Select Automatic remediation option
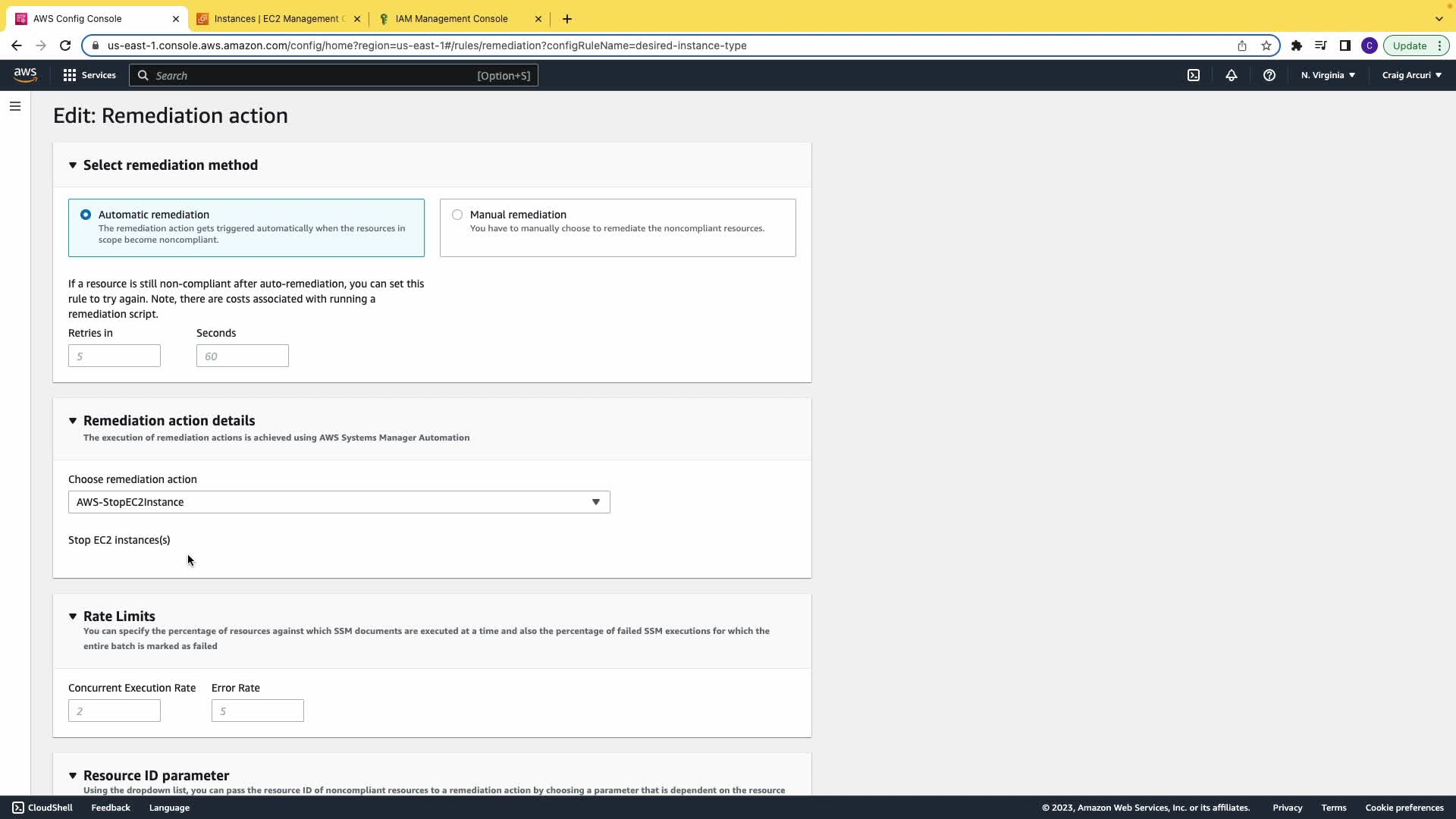 86,215
